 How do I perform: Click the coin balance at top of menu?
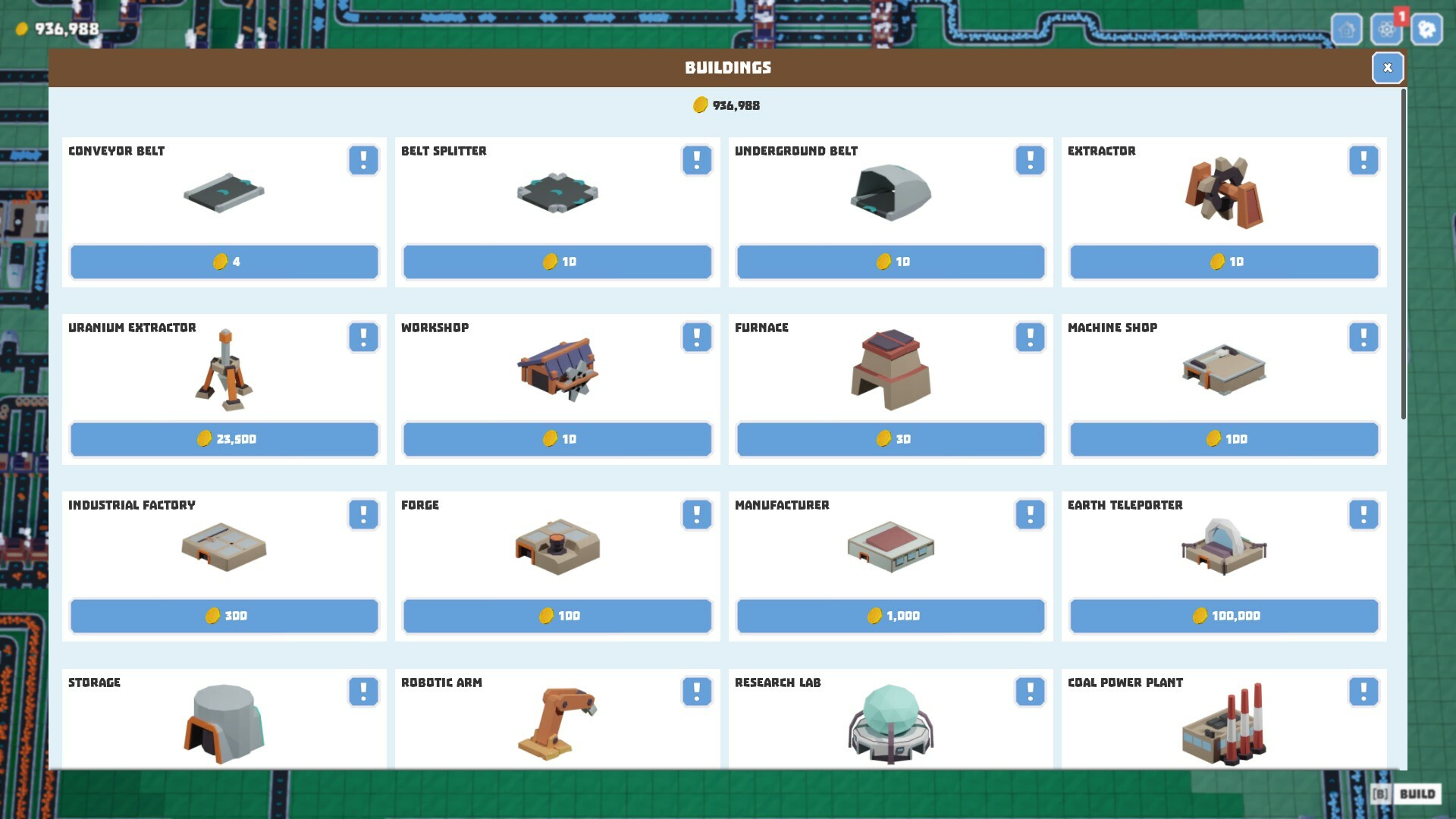(727, 105)
